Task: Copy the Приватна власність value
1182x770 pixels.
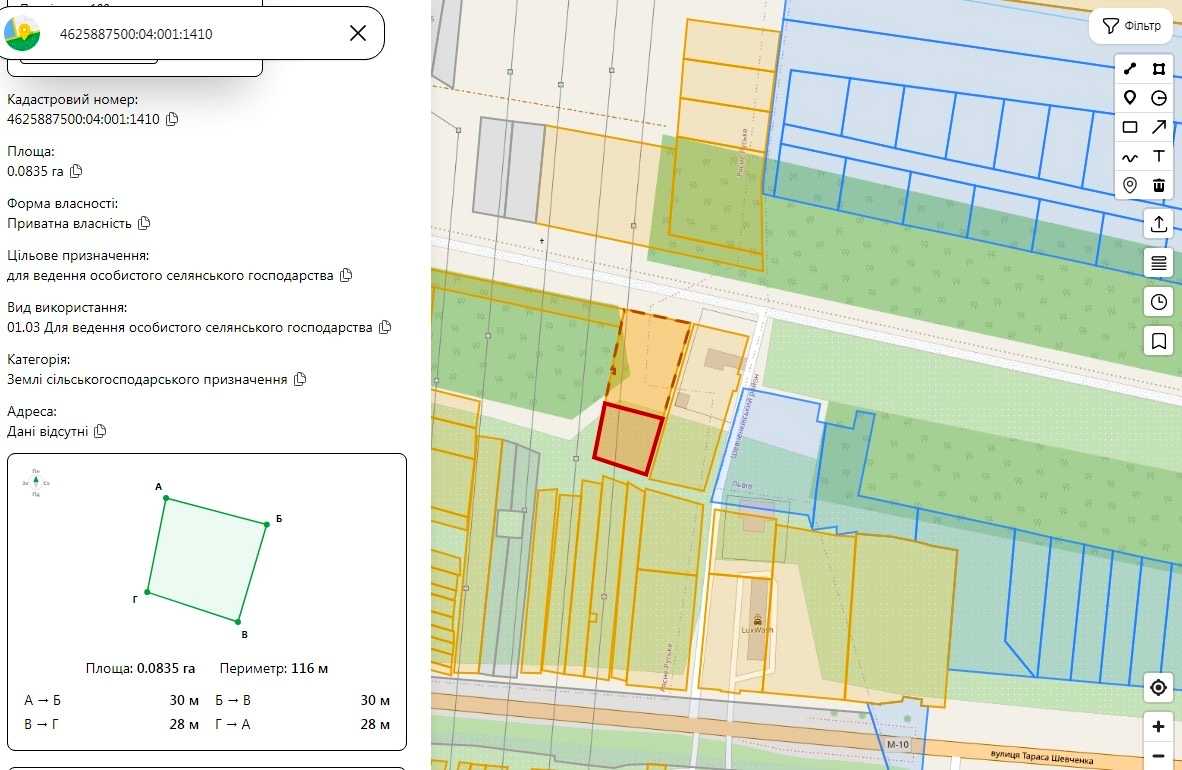Action: (x=144, y=223)
